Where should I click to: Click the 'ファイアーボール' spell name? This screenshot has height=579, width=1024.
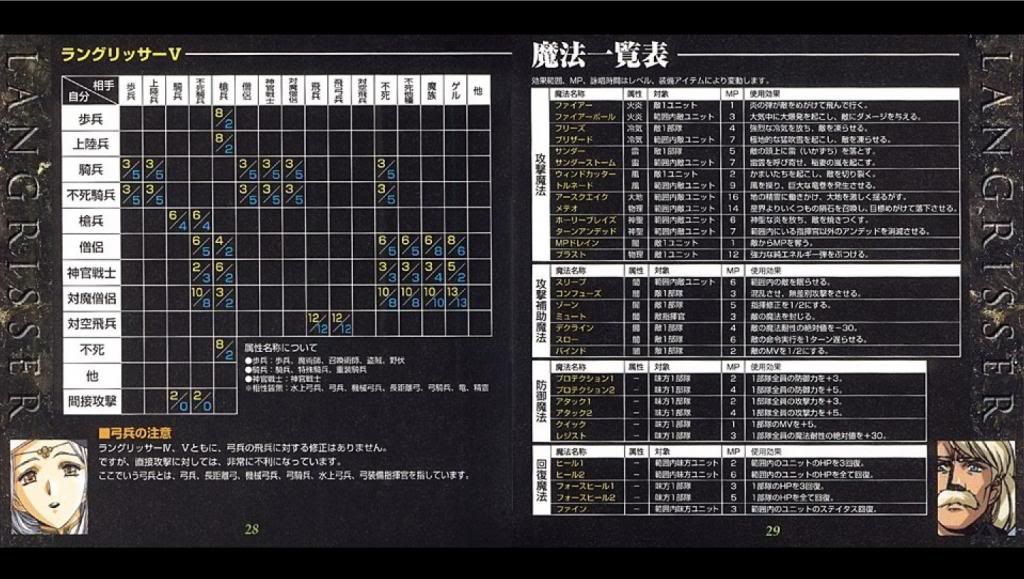[x=584, y=117]
